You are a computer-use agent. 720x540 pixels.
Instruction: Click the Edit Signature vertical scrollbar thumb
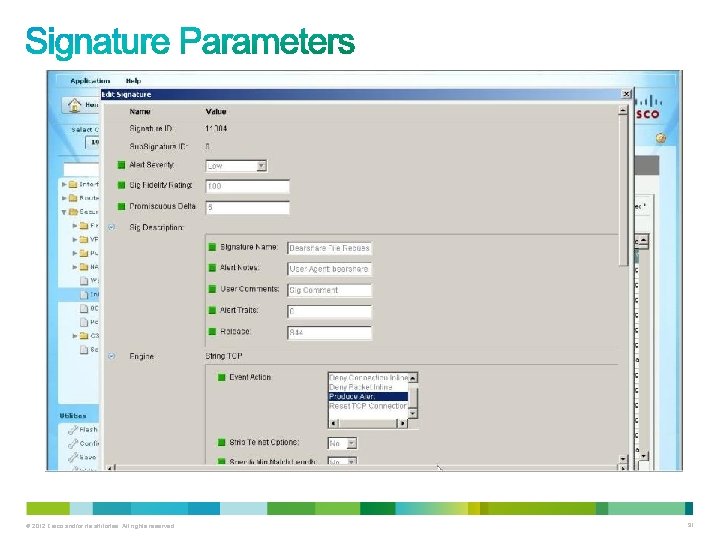tap(623, 191)
